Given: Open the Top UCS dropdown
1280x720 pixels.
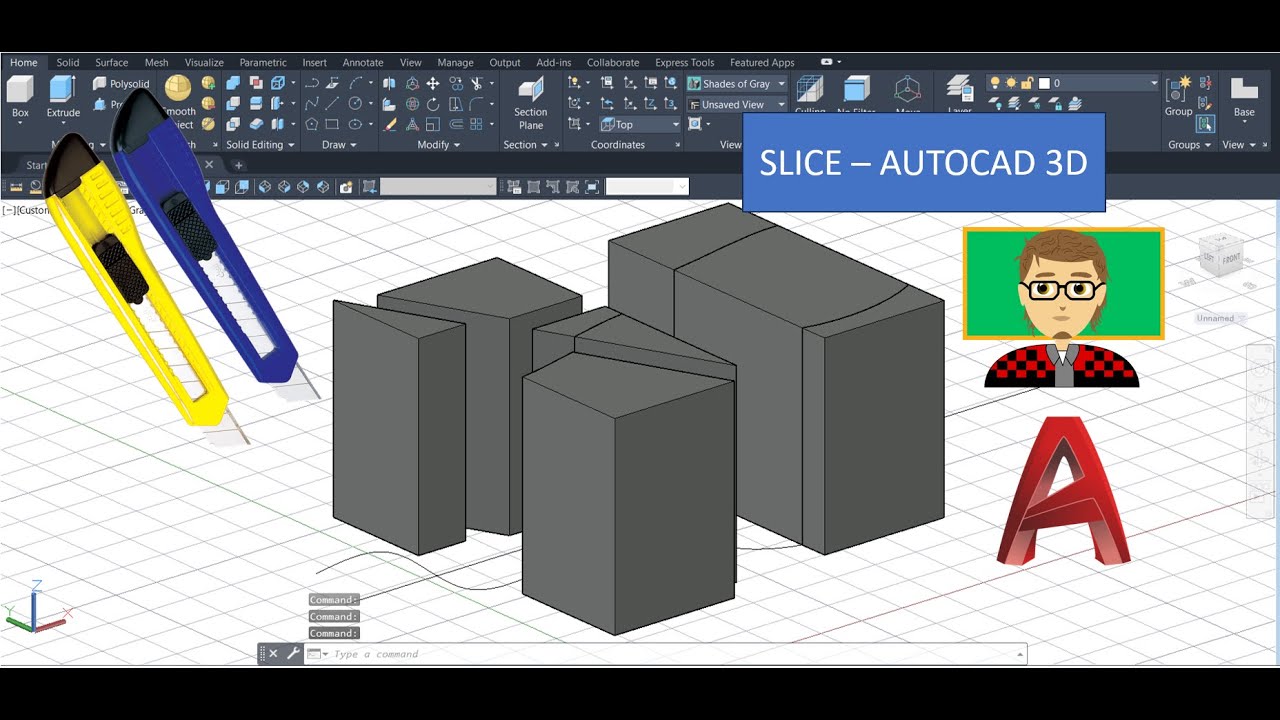Looking at the screenshot, I should tap(640, 124).
